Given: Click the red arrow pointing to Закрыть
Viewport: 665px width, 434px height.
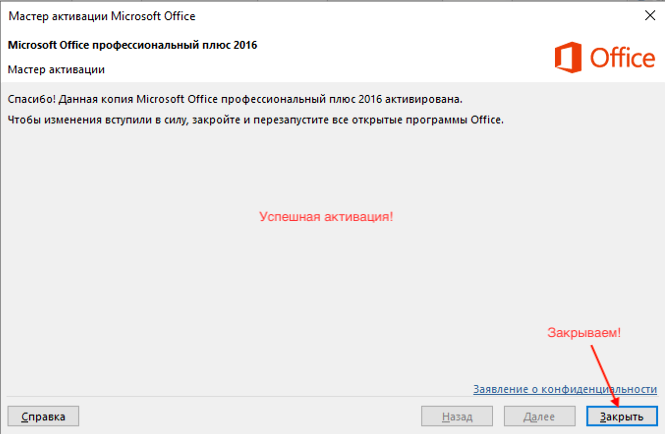Looking at the screenshot, I should [605, 376].
